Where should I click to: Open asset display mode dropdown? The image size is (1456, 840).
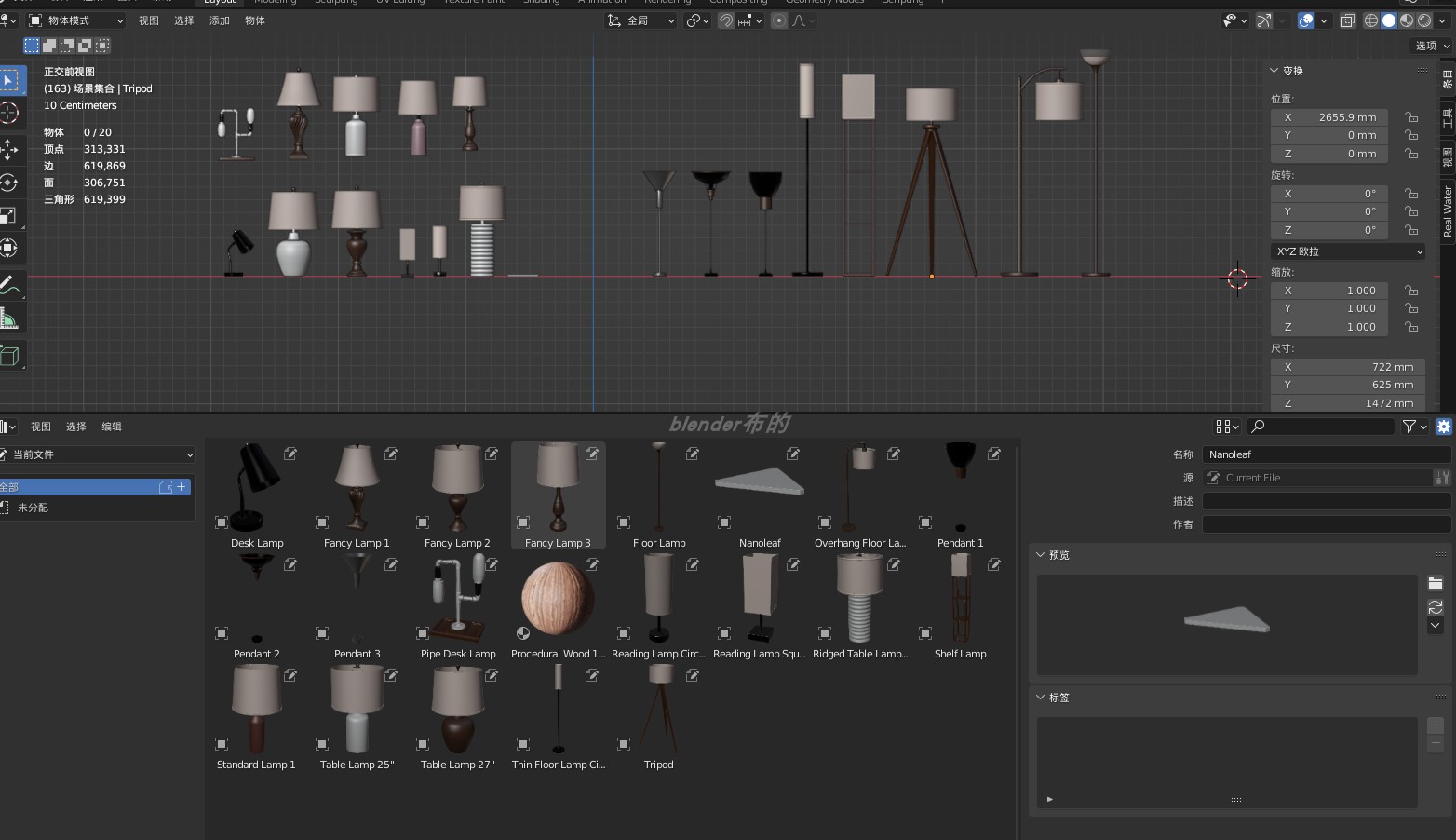click(1227, 426)
